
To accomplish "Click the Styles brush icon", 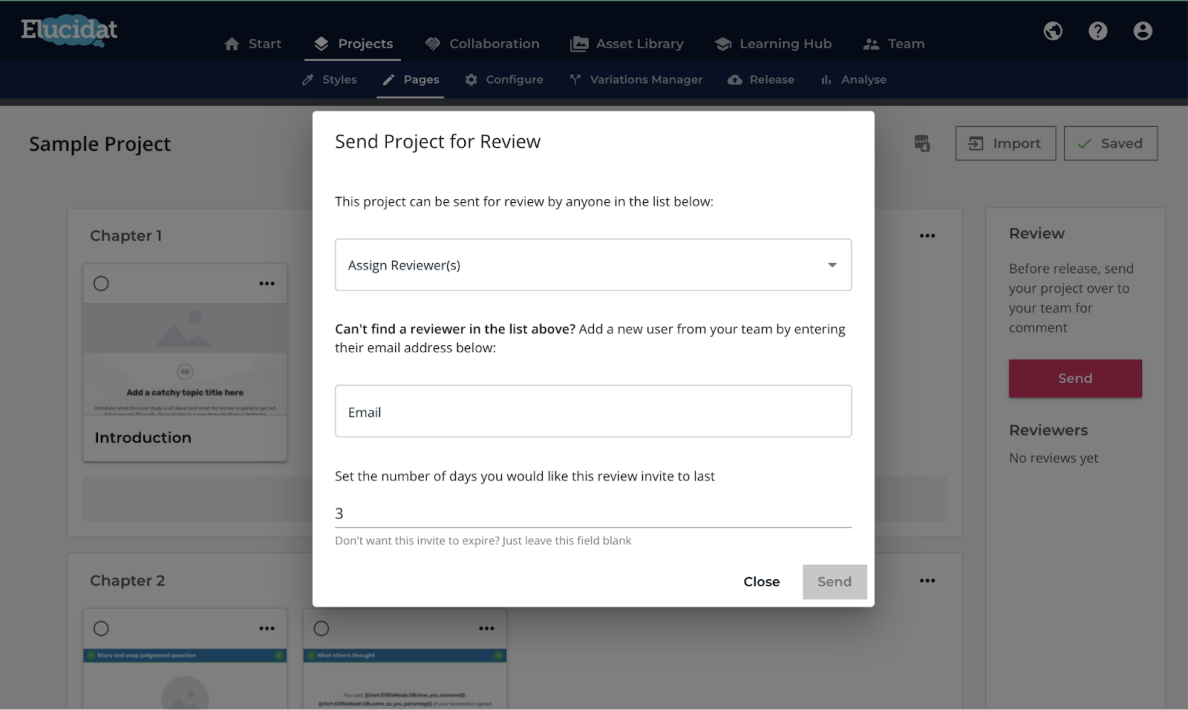I will click(x=308, y=80).
